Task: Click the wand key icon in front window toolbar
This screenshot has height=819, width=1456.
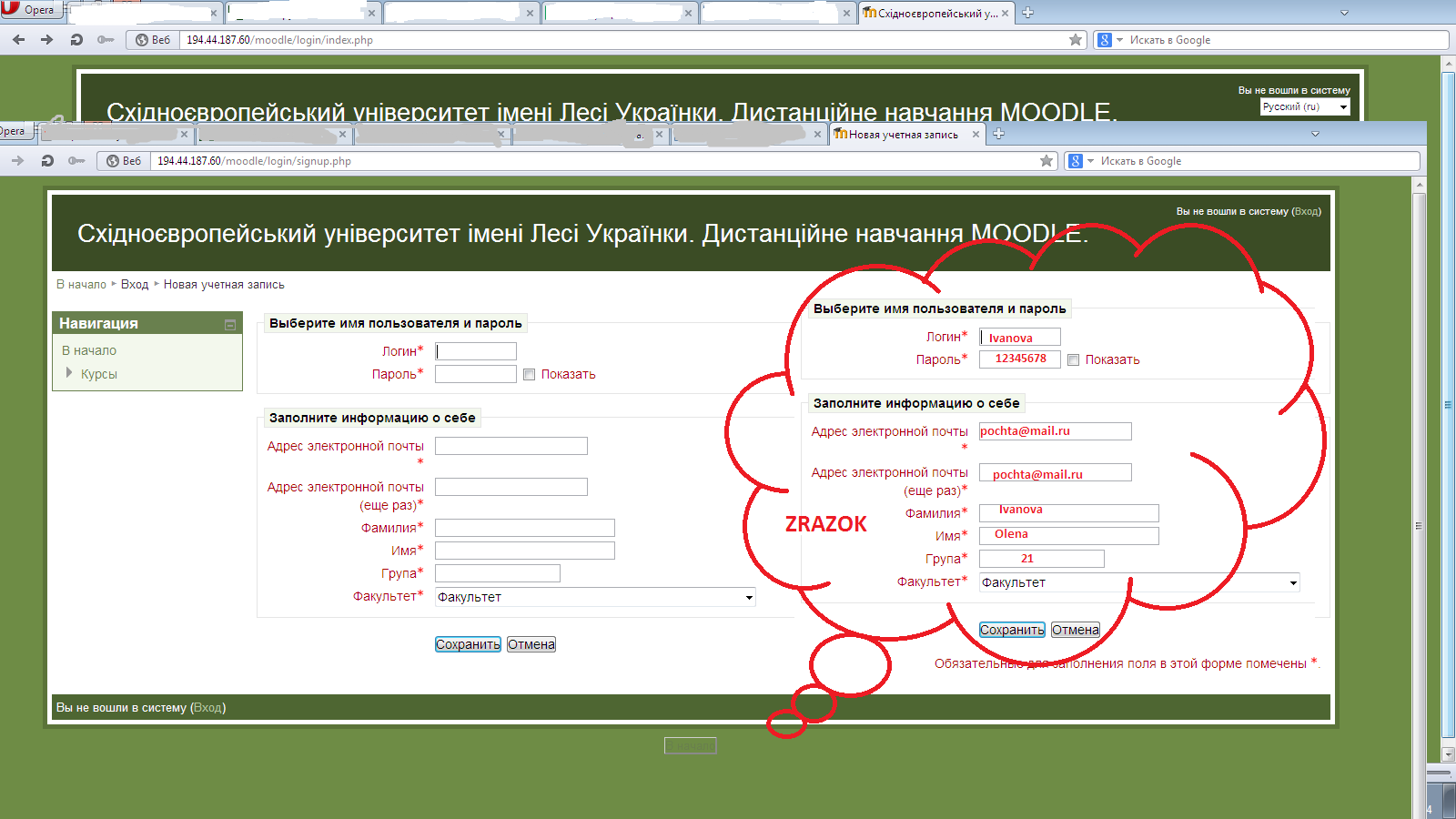Action: tap(76, 161)
